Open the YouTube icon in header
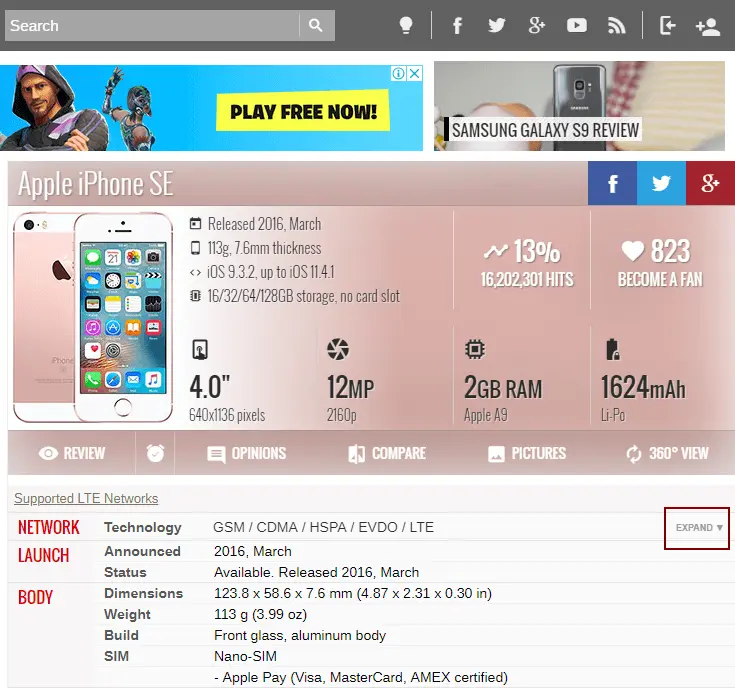735x688 pixels. pyautogui.click(x=577, y=25)
